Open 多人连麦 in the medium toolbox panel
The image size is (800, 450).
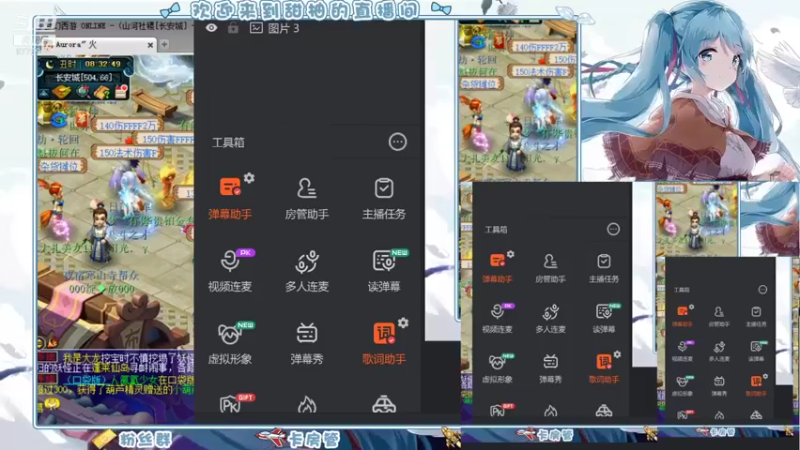[550, 318]
